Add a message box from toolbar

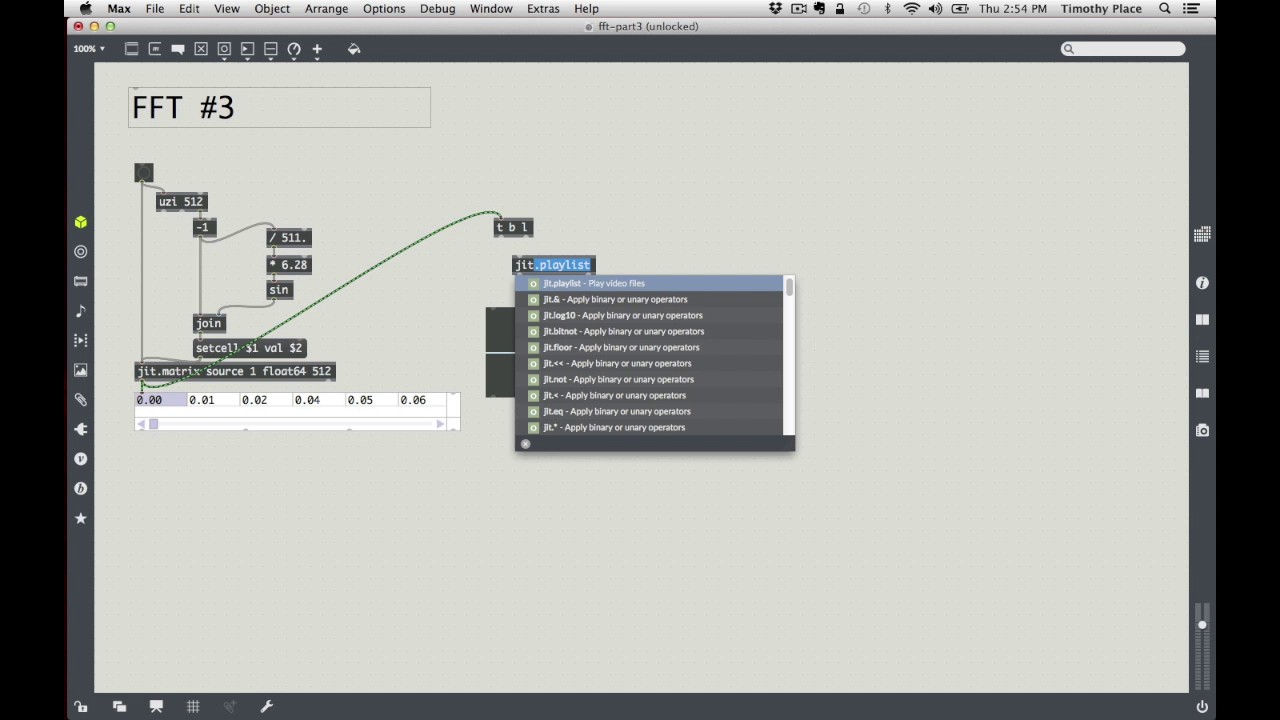coord(155,48)
